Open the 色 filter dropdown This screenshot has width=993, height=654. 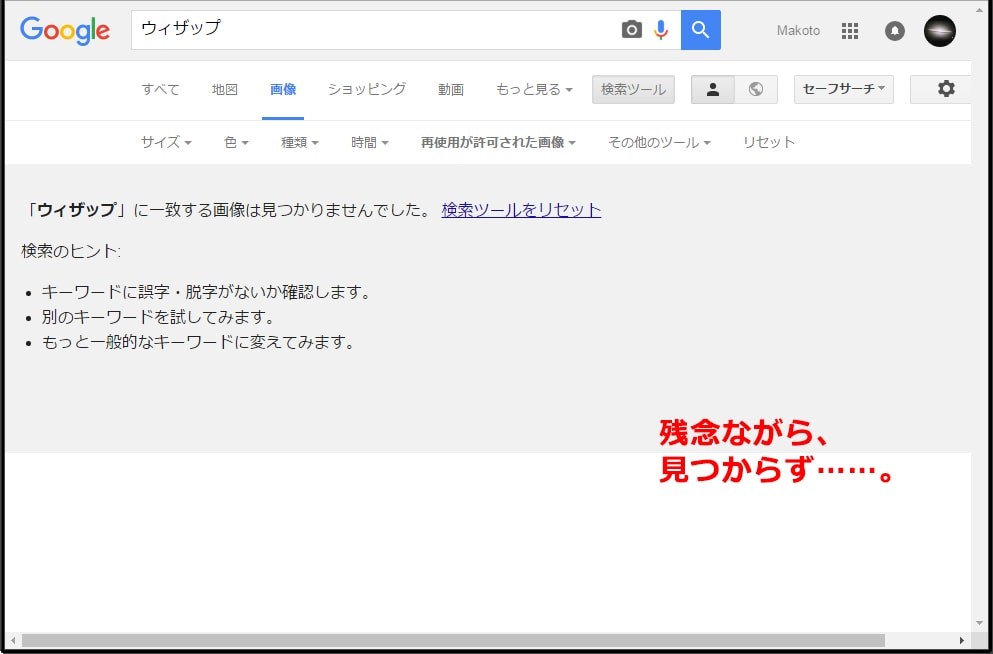[234, 142]
